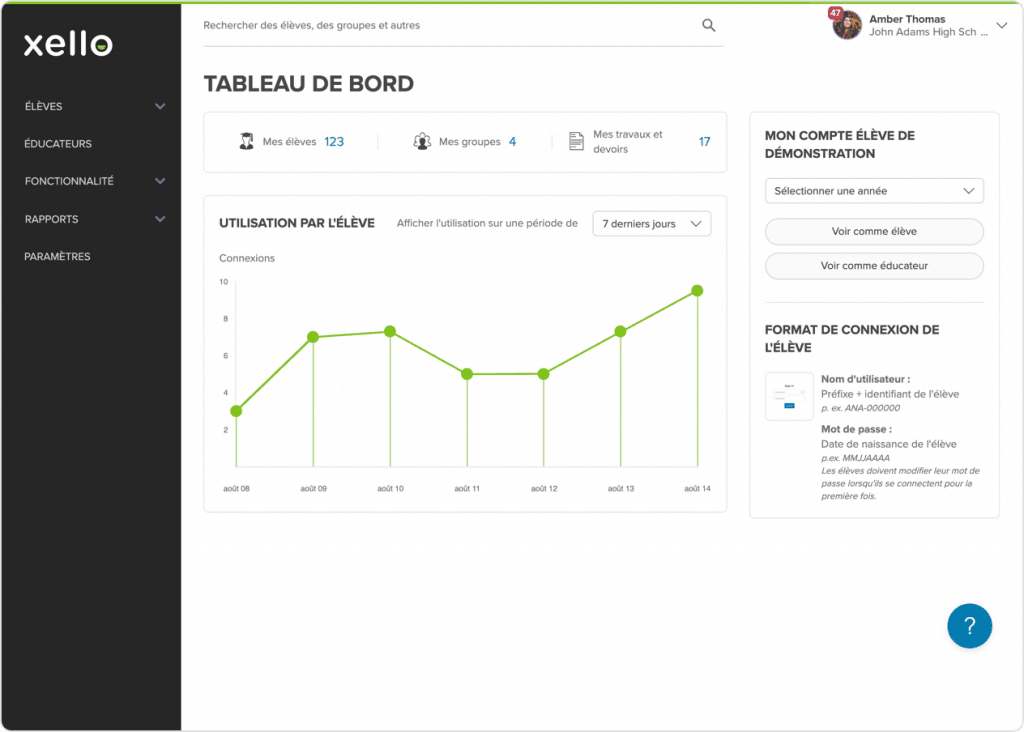Image resolution: width=1024 pixels, height=732 pixels.
Task: Open the account menu arrow beside Amber Thomas
Action: click(x=1002, y=26)
